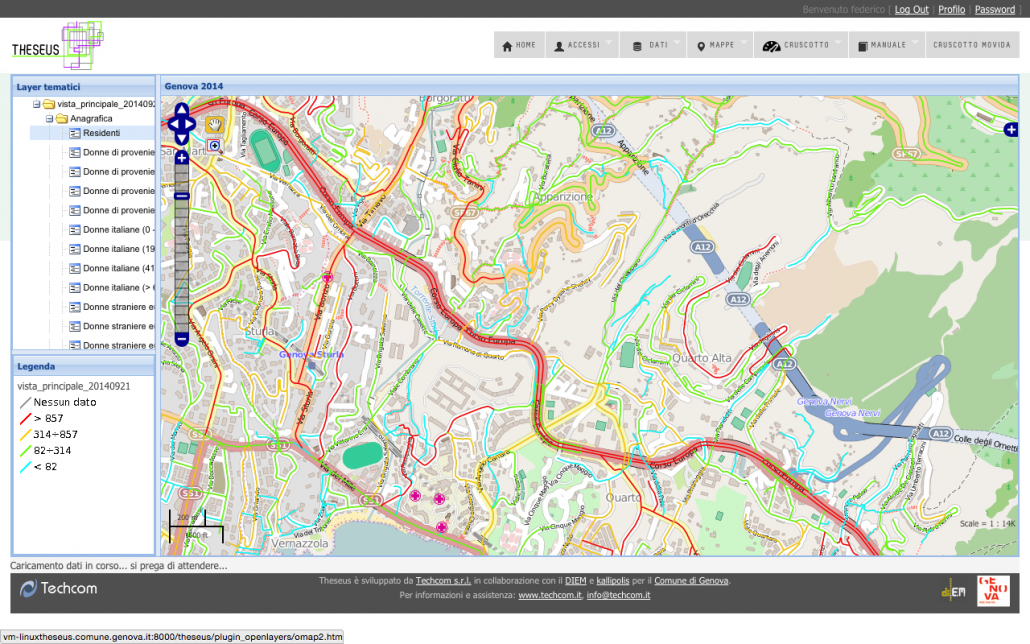Go to the Home menu item
This screenshot has width=1030, height=644.
coord(519,45)
